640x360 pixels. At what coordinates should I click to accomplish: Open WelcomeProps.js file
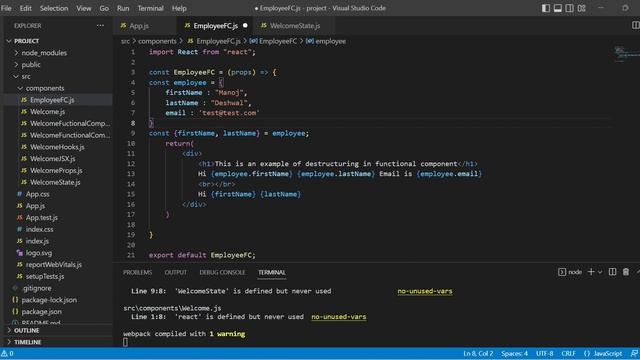[x=56, y=171]
